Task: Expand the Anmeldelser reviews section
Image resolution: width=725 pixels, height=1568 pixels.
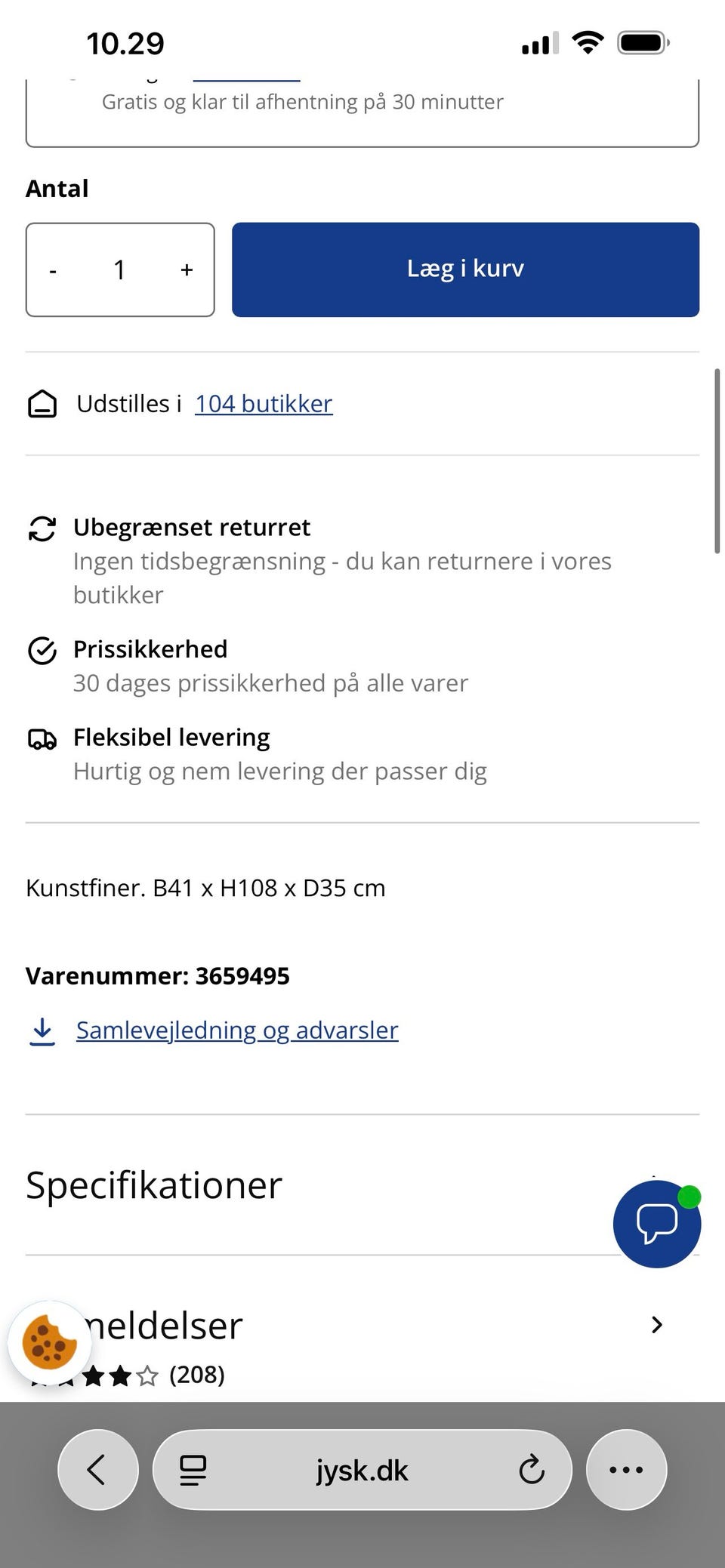Action: pyautogui.click(x=656, y=1325)
